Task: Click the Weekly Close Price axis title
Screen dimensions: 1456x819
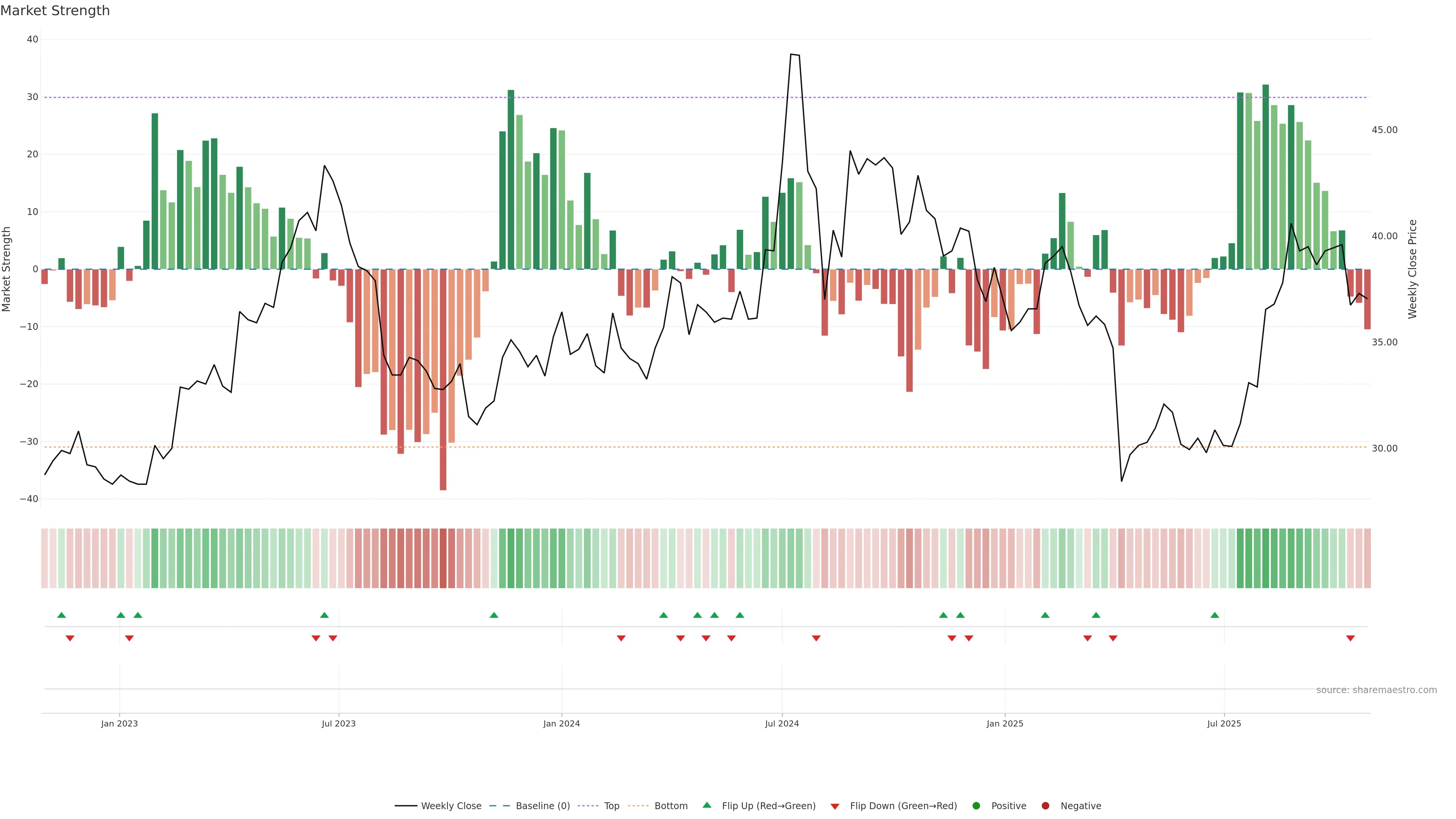Action: tap(1412, 269)
